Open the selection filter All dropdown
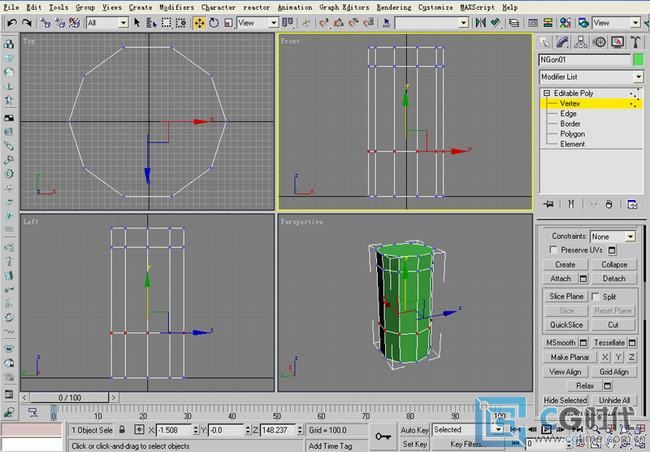The width and height of the screenshot is (650, 452). [x=107, y=23]
